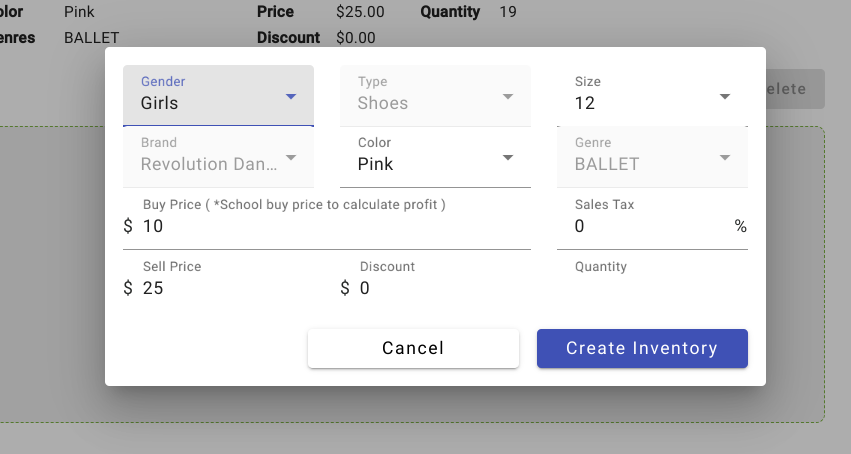Submit with the Create Inventory button
851x454 pixels.
pyautogui.click(x=642, y=349)
